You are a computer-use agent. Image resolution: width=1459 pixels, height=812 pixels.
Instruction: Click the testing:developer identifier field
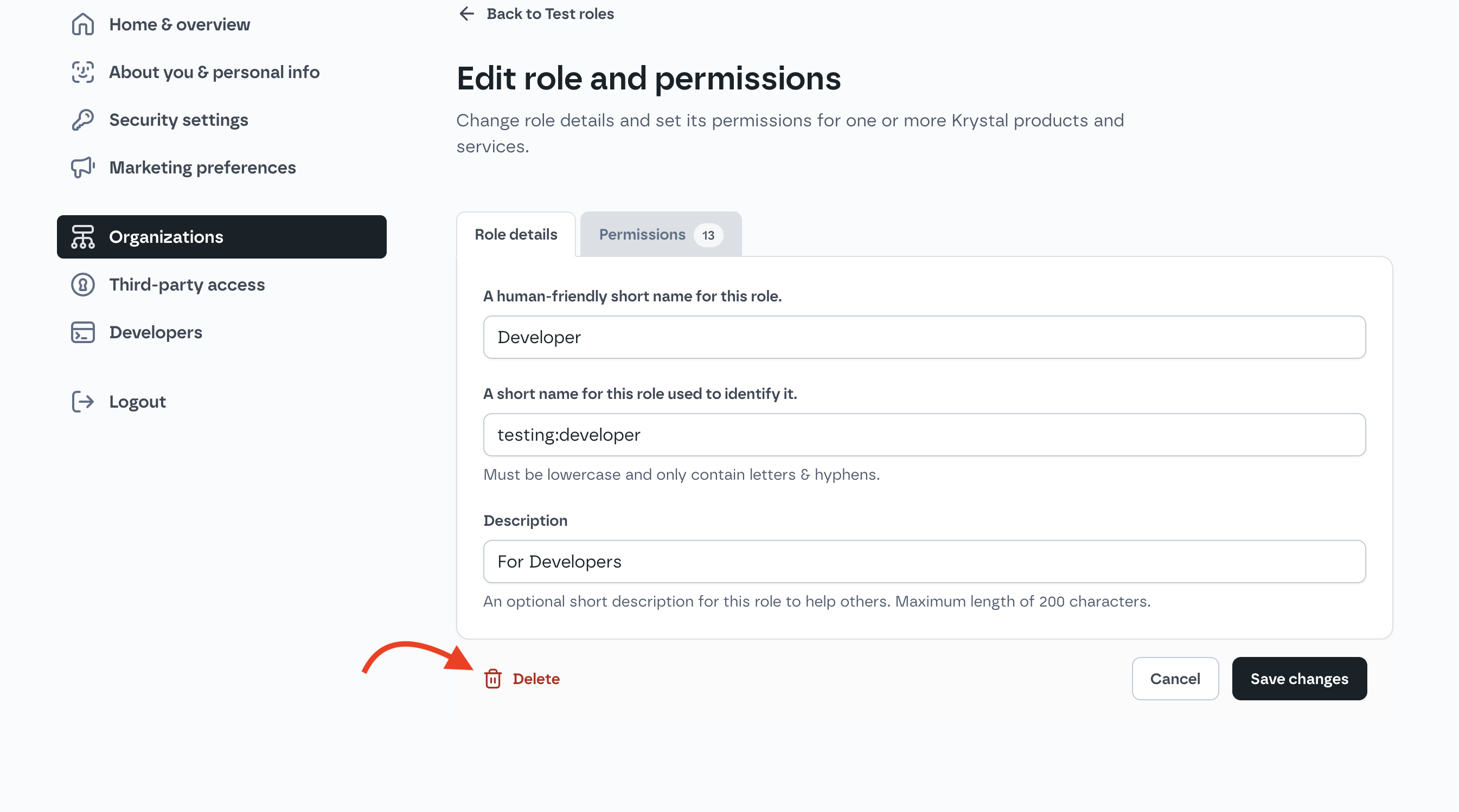[924, 435]
